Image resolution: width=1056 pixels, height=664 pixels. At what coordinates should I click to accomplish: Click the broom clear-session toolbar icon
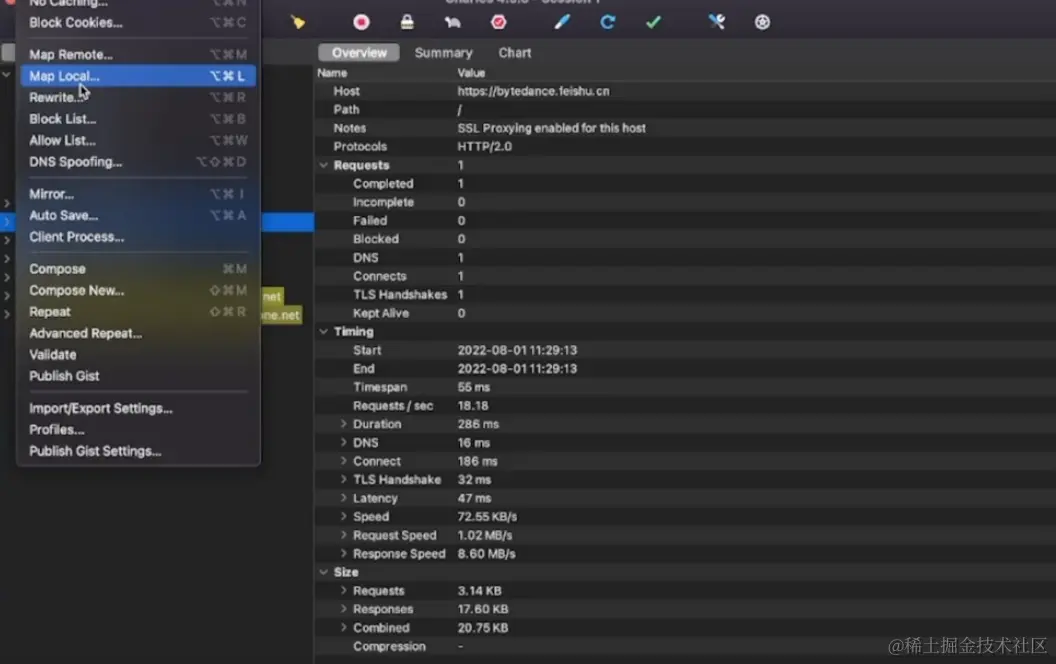pos(298,22)
